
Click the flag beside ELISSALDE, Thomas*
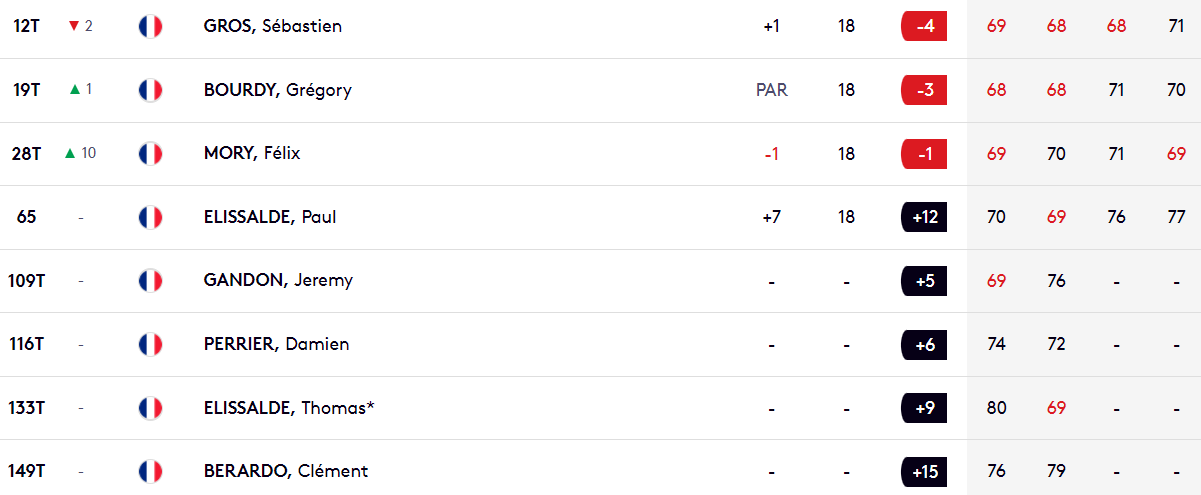click(150, 408)
